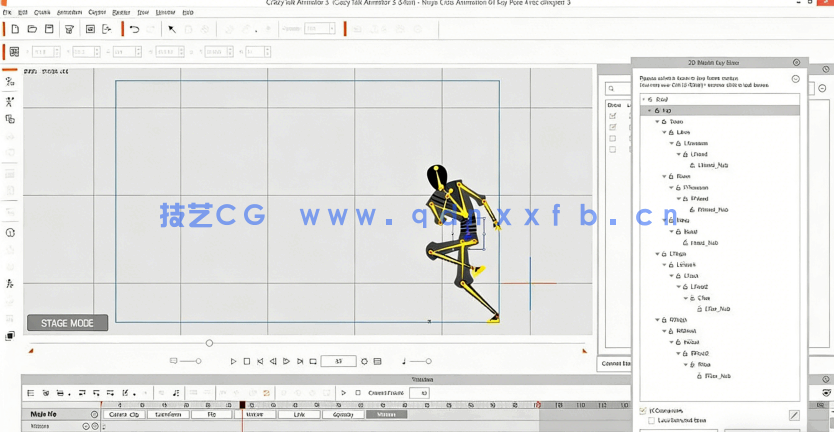Play the animation from the playback bar
The height and width of the screenshot is (432, 834).
click(x=233, y=361)
